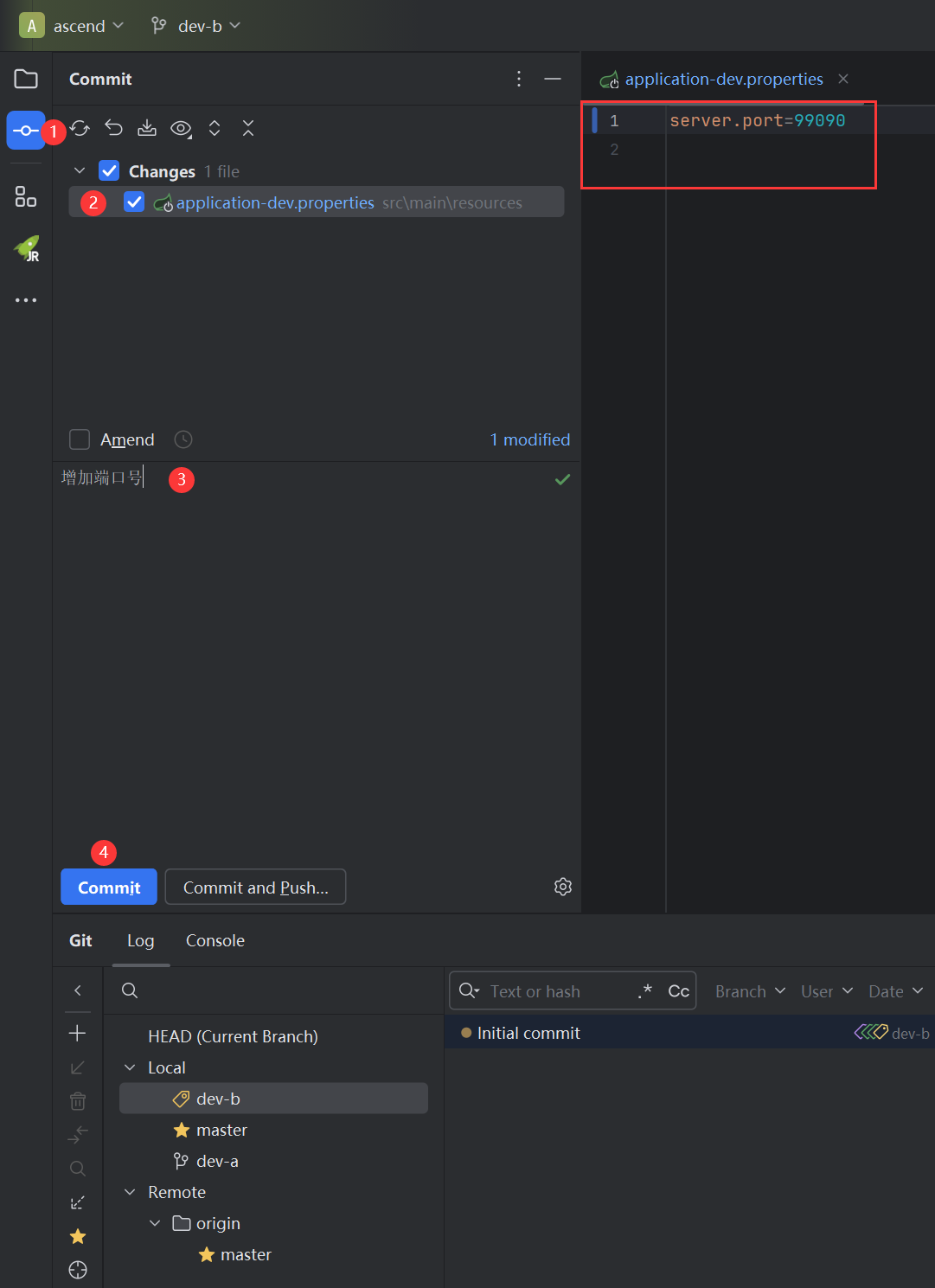Click the Commit button
935x1288 pixels.
pyautogui.click(x=109, y=888)
